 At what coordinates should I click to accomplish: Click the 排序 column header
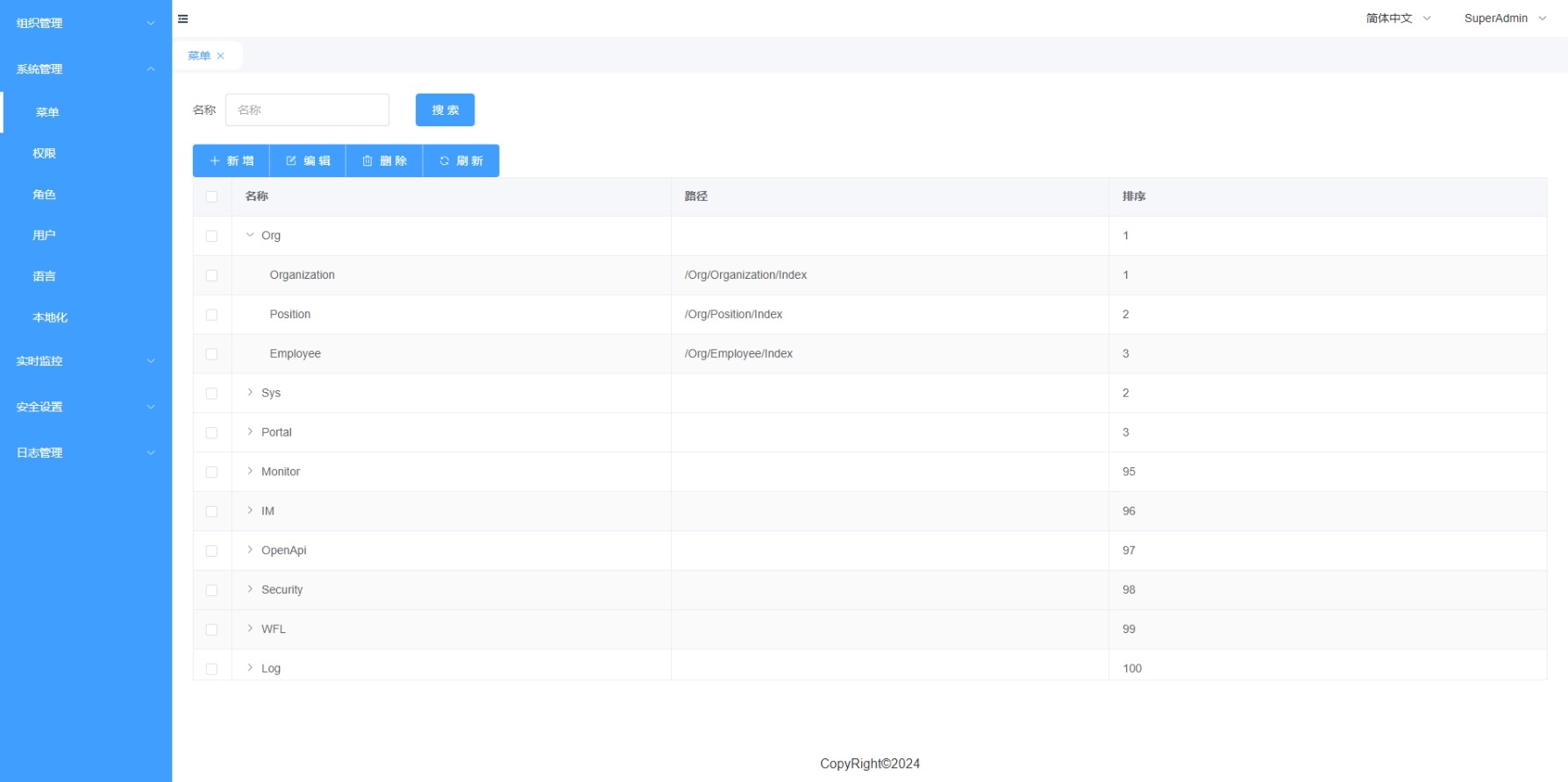click(x=1328, y=196)
